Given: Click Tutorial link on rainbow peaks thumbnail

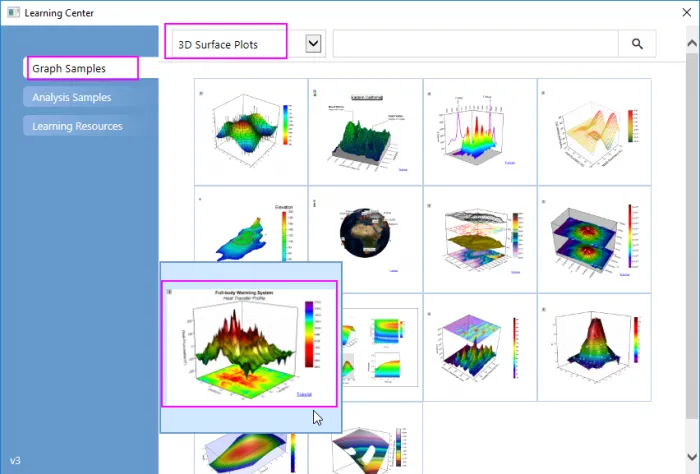Looking at the screenshot, I should coord(509,163).
